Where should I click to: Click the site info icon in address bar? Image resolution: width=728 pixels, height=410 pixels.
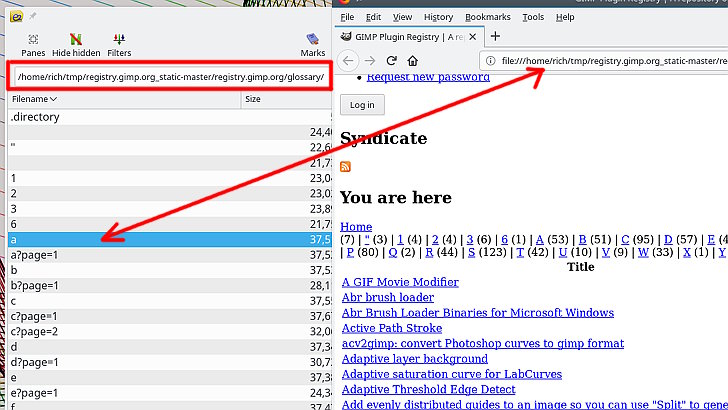(490, 61)
